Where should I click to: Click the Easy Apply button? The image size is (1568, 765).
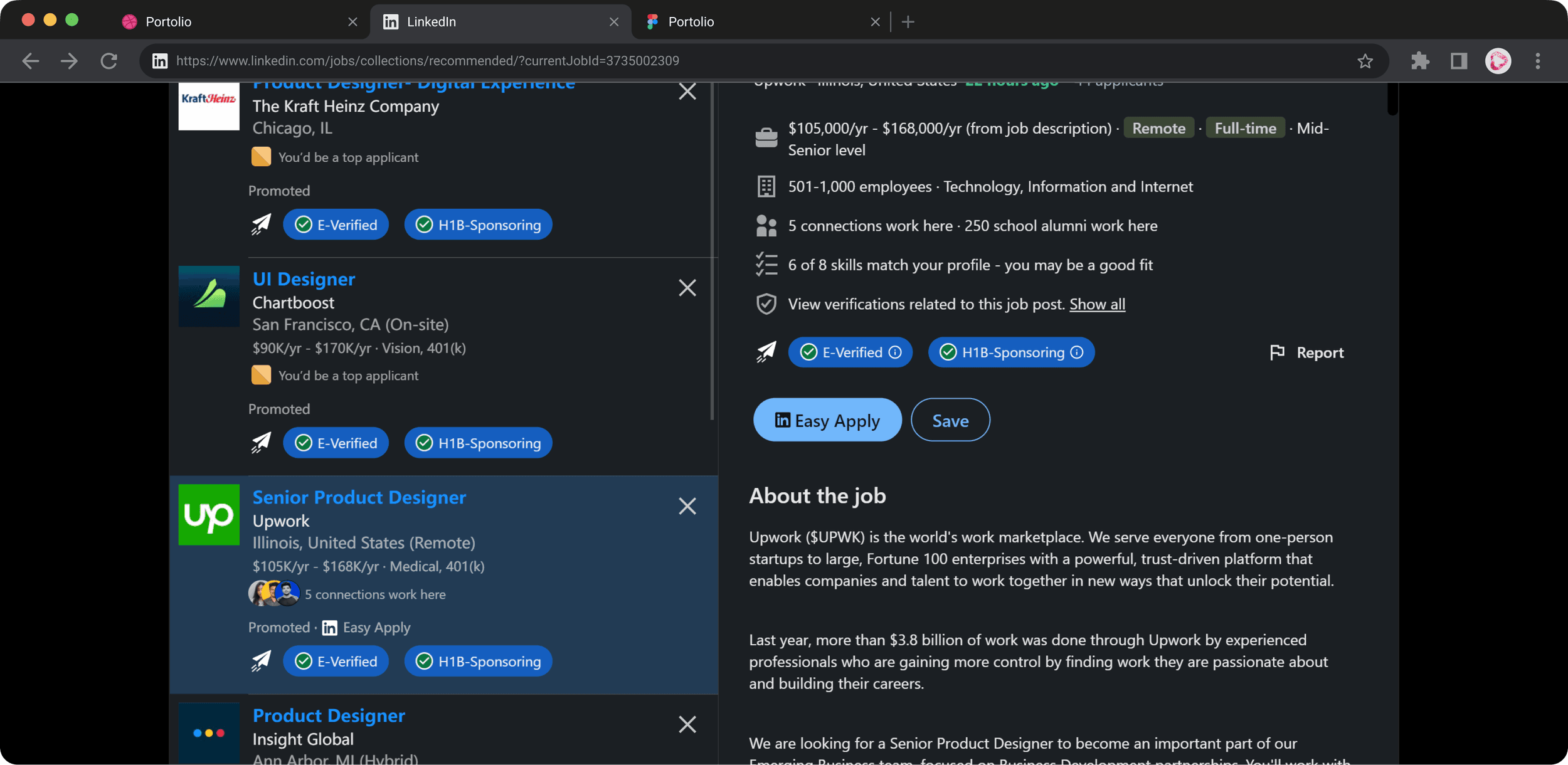827,420
